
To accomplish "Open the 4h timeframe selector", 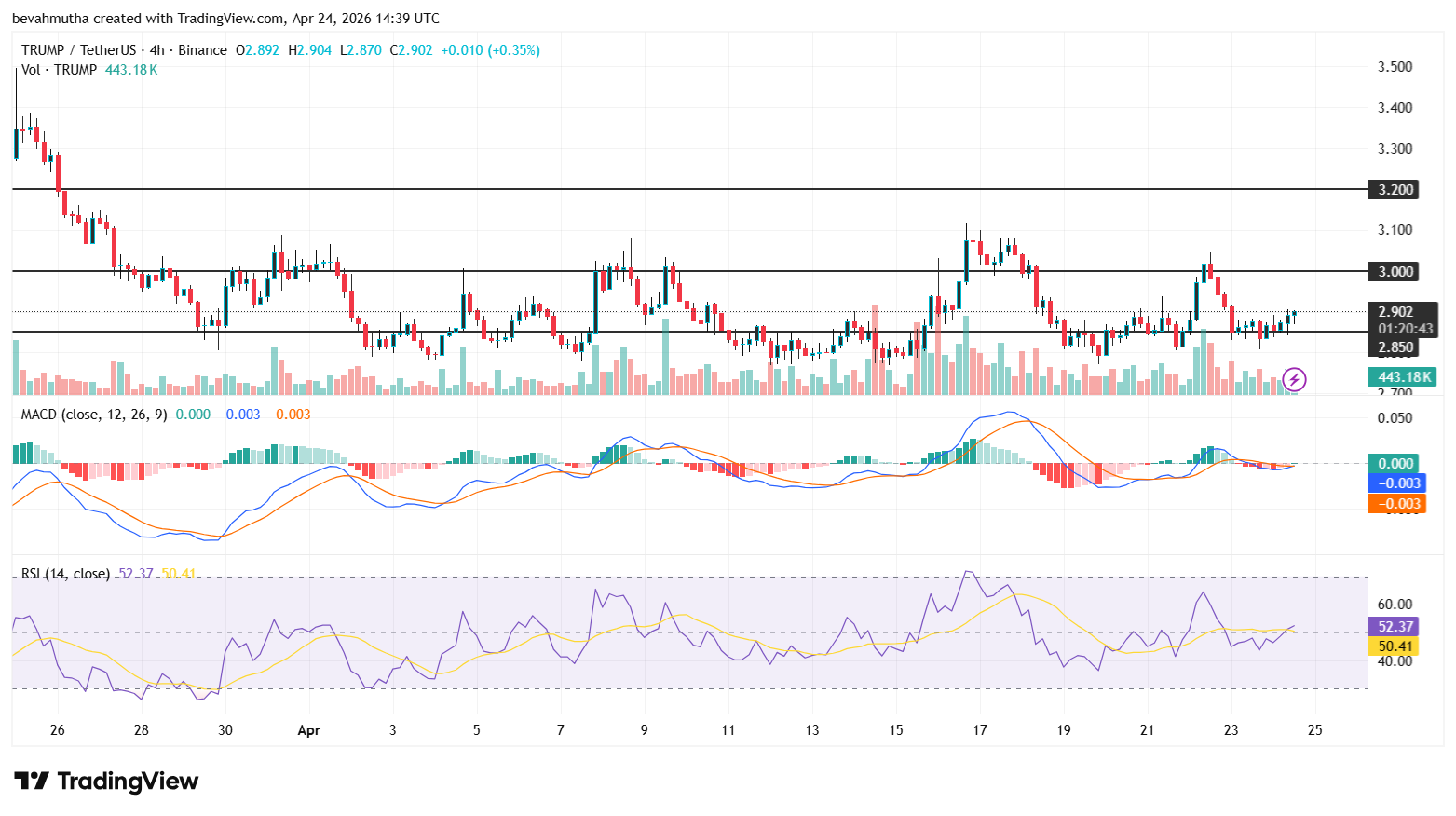I will (155, 50).
